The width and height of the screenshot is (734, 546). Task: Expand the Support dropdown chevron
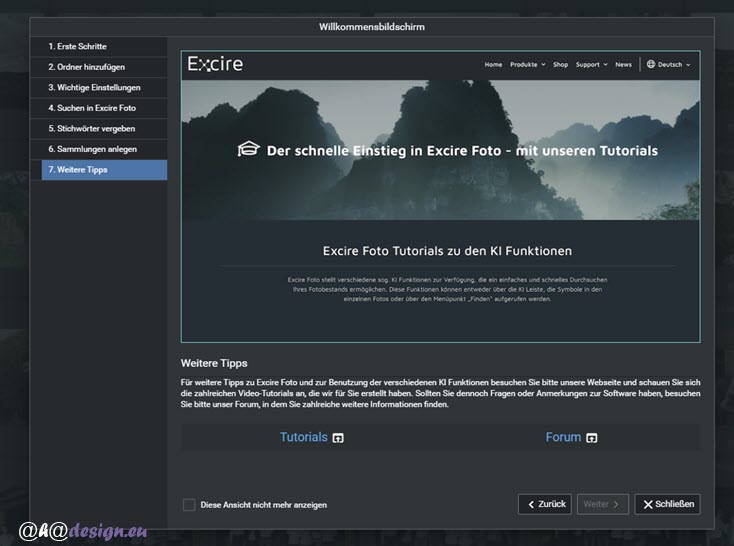tap(605, 65)
